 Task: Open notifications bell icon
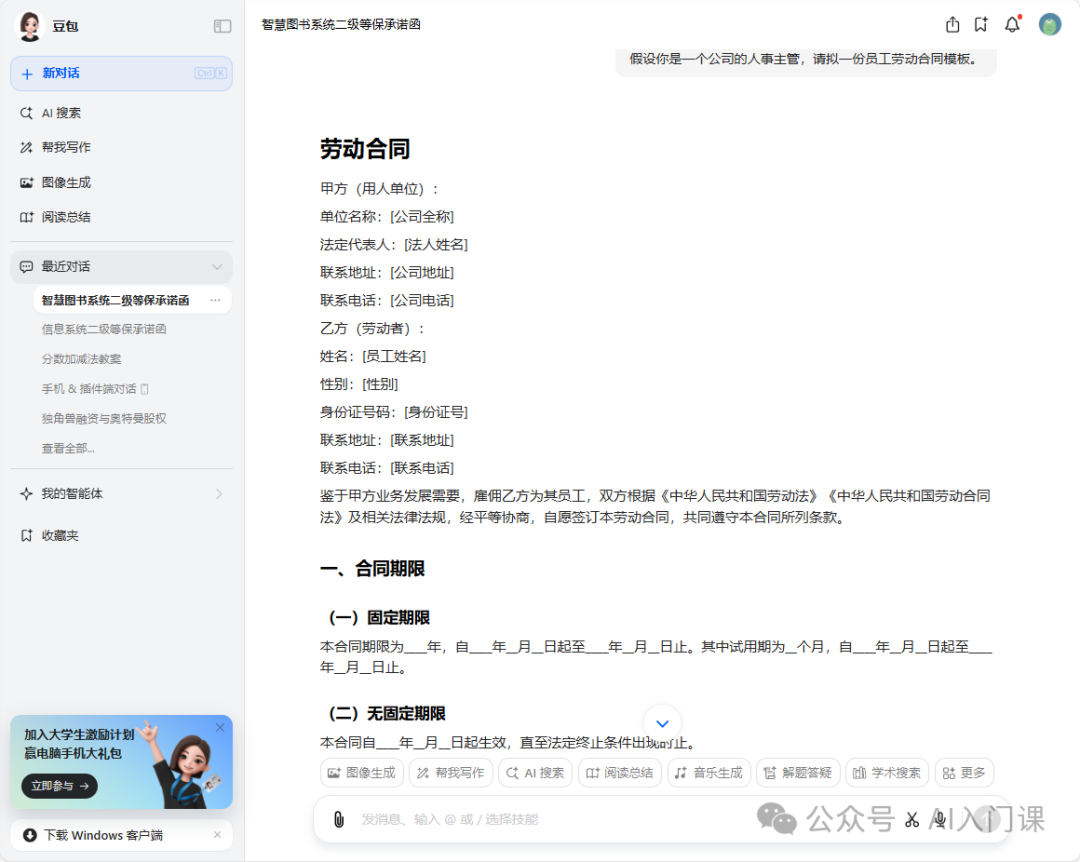tap(1012, 25)
